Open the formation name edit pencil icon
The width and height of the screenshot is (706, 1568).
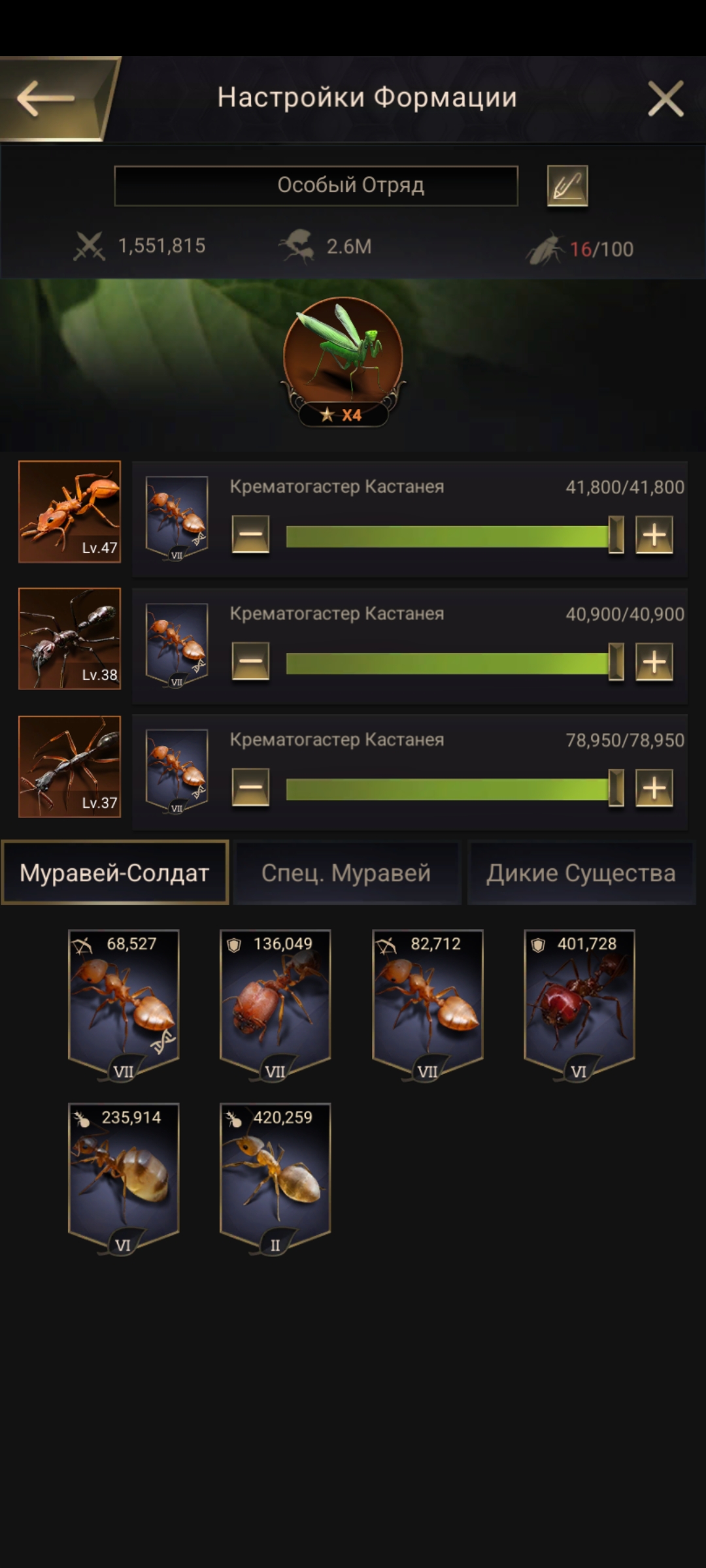coord(567,186)
